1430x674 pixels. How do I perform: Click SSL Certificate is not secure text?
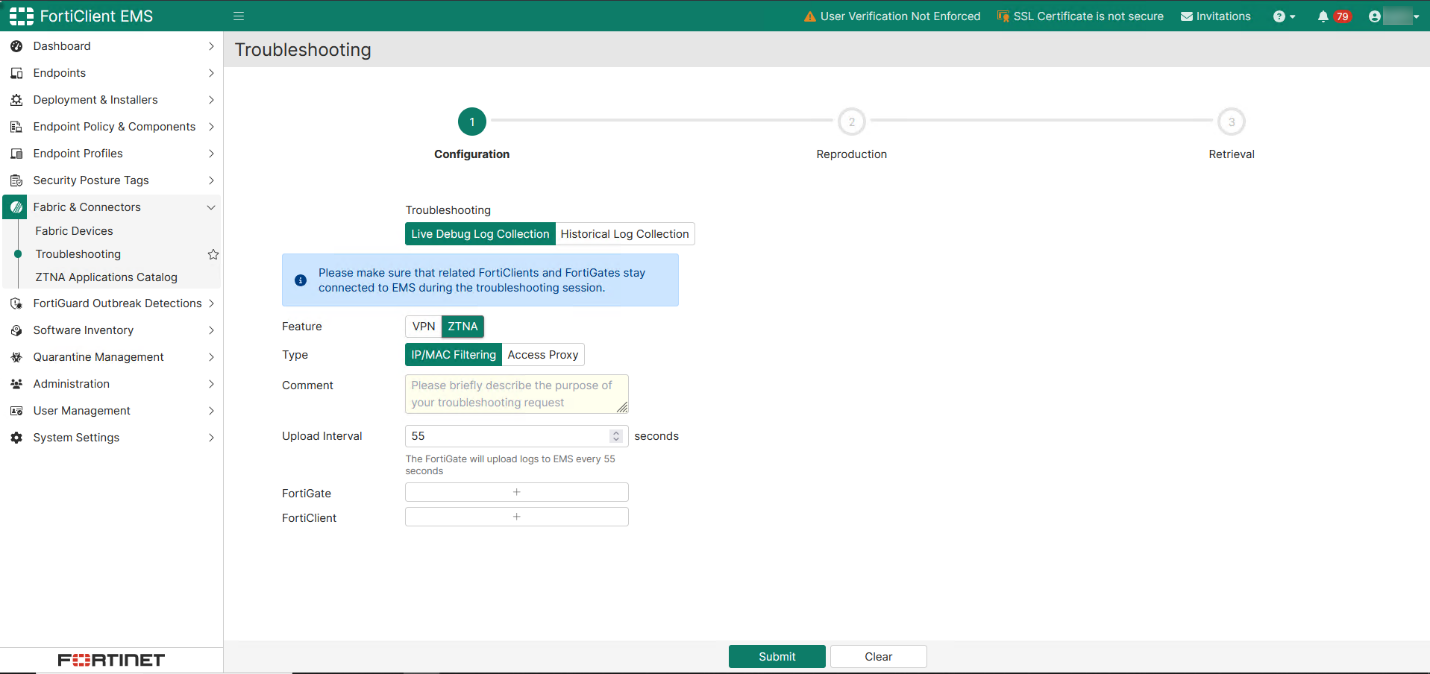point(1088,17)
